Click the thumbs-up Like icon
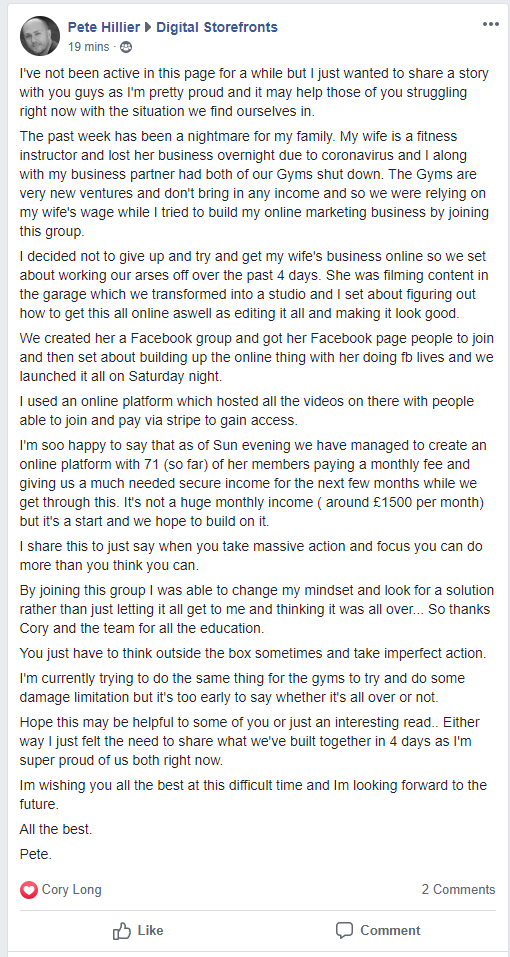The image size is (510, 957). (122, 931)
